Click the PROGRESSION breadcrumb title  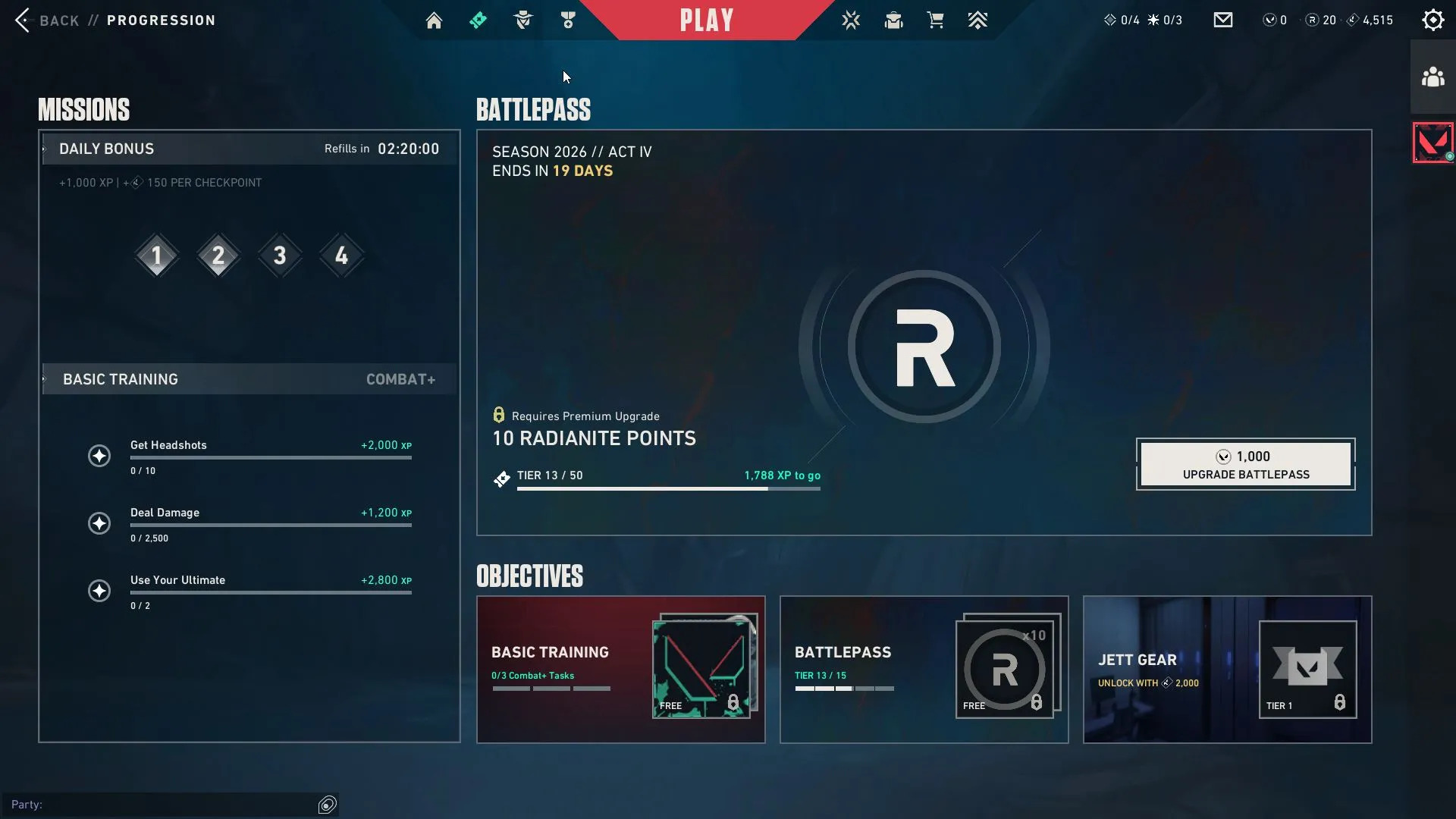tap(162, 20)
